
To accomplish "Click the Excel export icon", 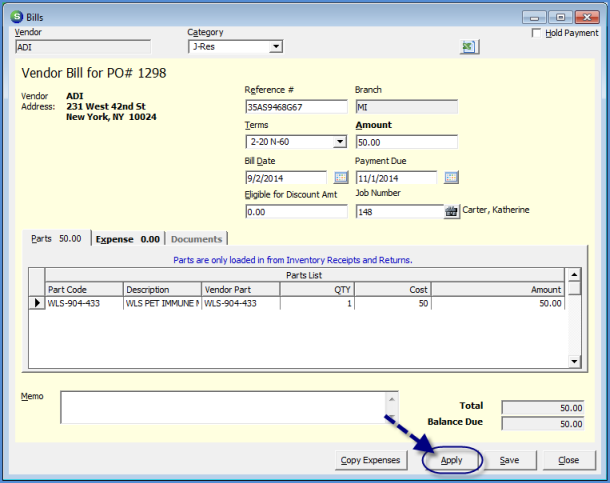I will [469, 47].
